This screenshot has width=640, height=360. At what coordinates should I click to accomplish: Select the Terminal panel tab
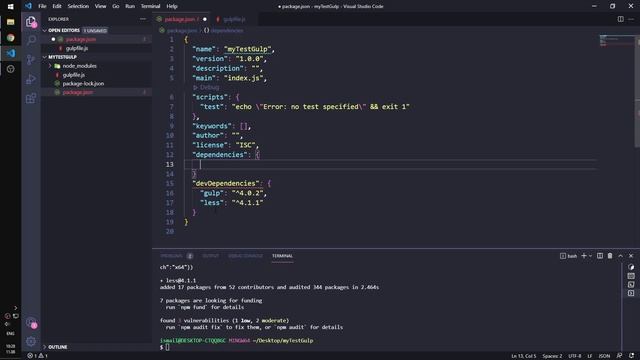[x=282, y=256]
